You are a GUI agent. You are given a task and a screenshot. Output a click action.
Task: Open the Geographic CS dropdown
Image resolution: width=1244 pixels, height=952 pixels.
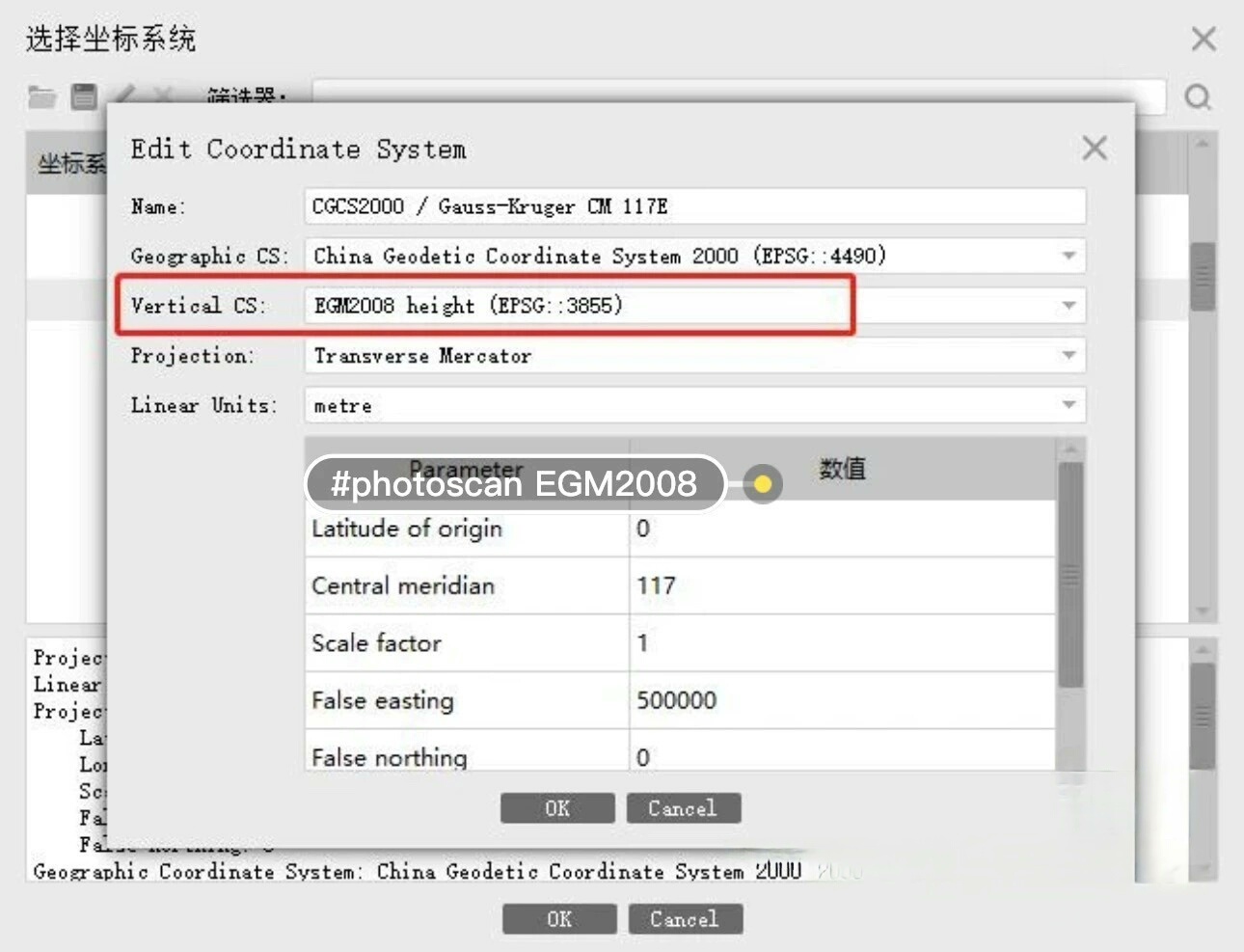pos(1068,256)
